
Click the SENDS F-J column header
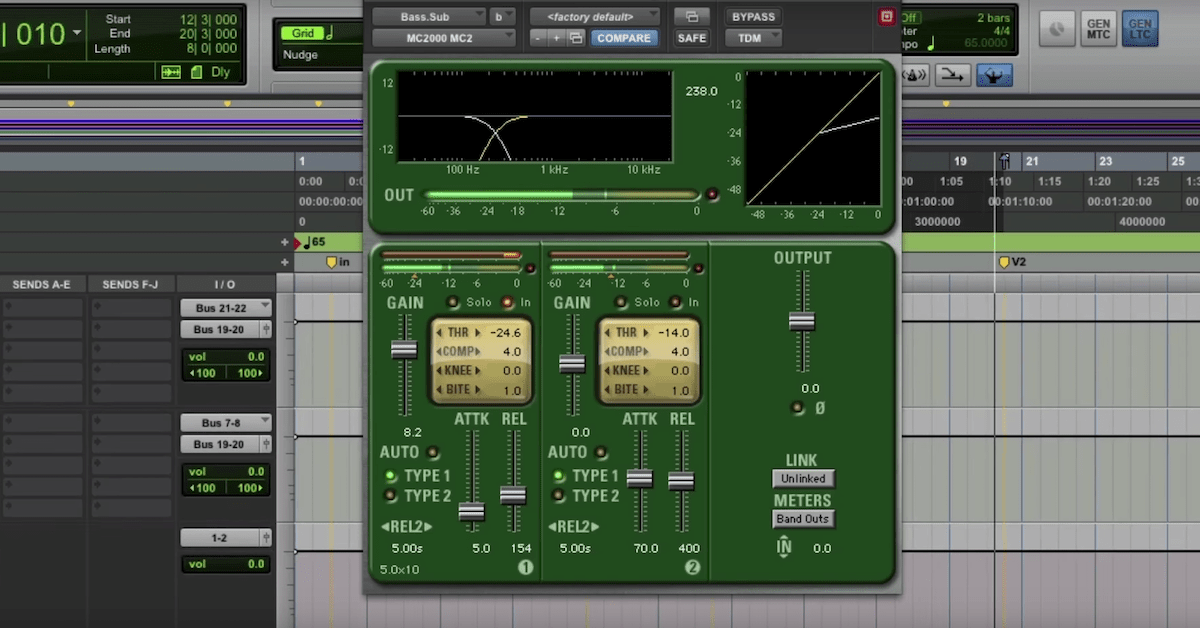click(131, 285)
